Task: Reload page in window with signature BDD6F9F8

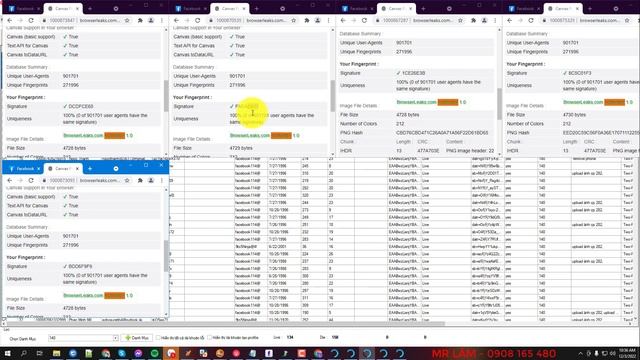Action: pos(31,180)
